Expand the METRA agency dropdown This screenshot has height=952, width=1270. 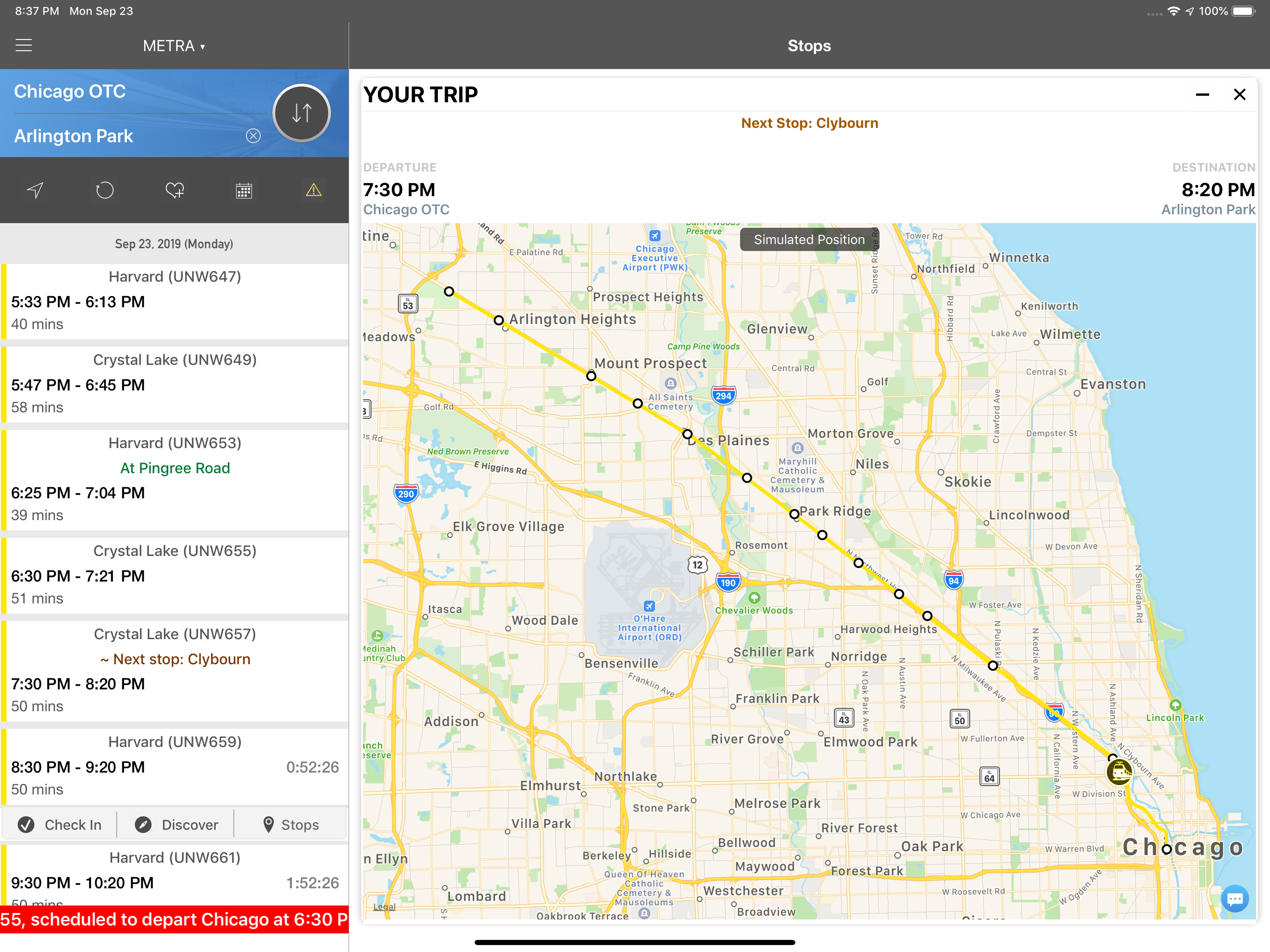pyautogui.click(x=174, y=46)
